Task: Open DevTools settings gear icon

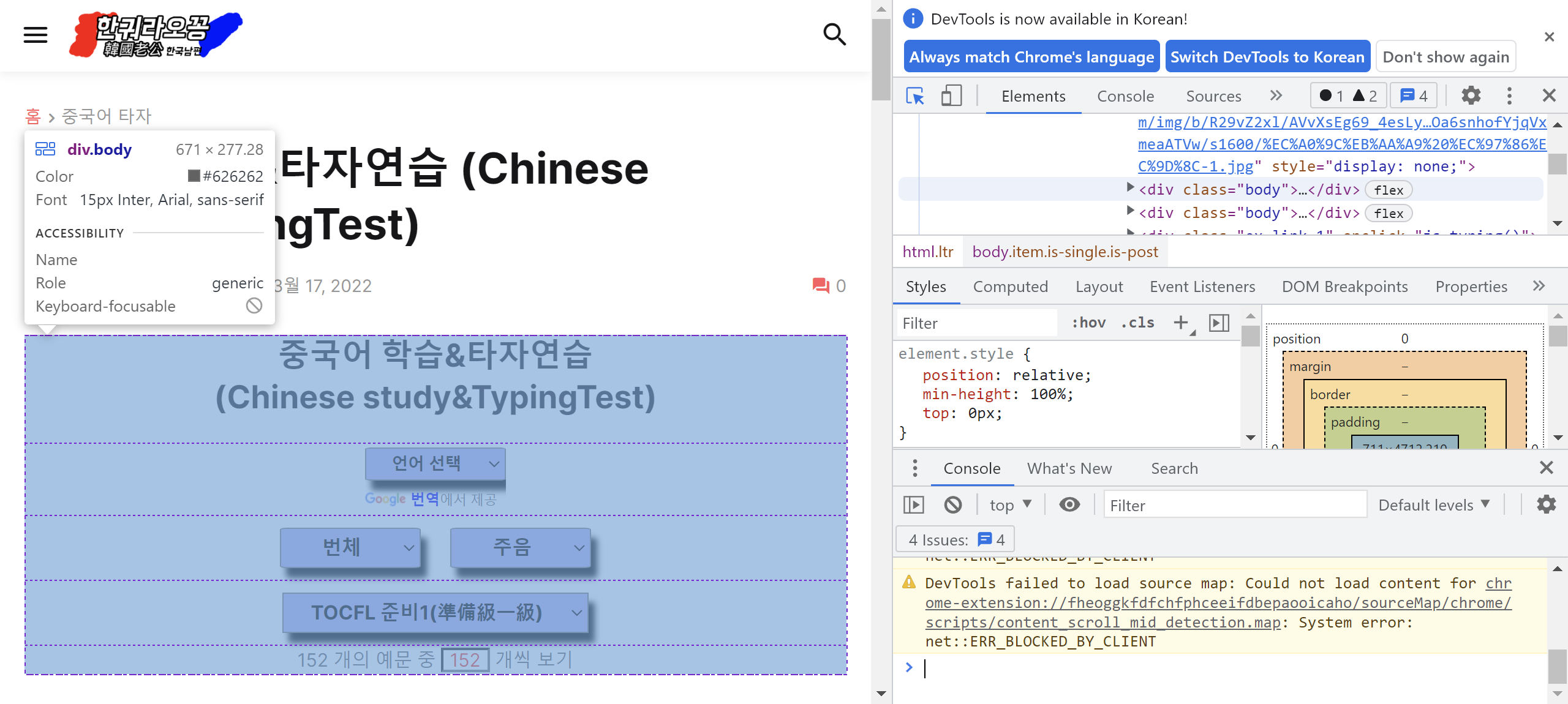Action: pos(1471,95)
